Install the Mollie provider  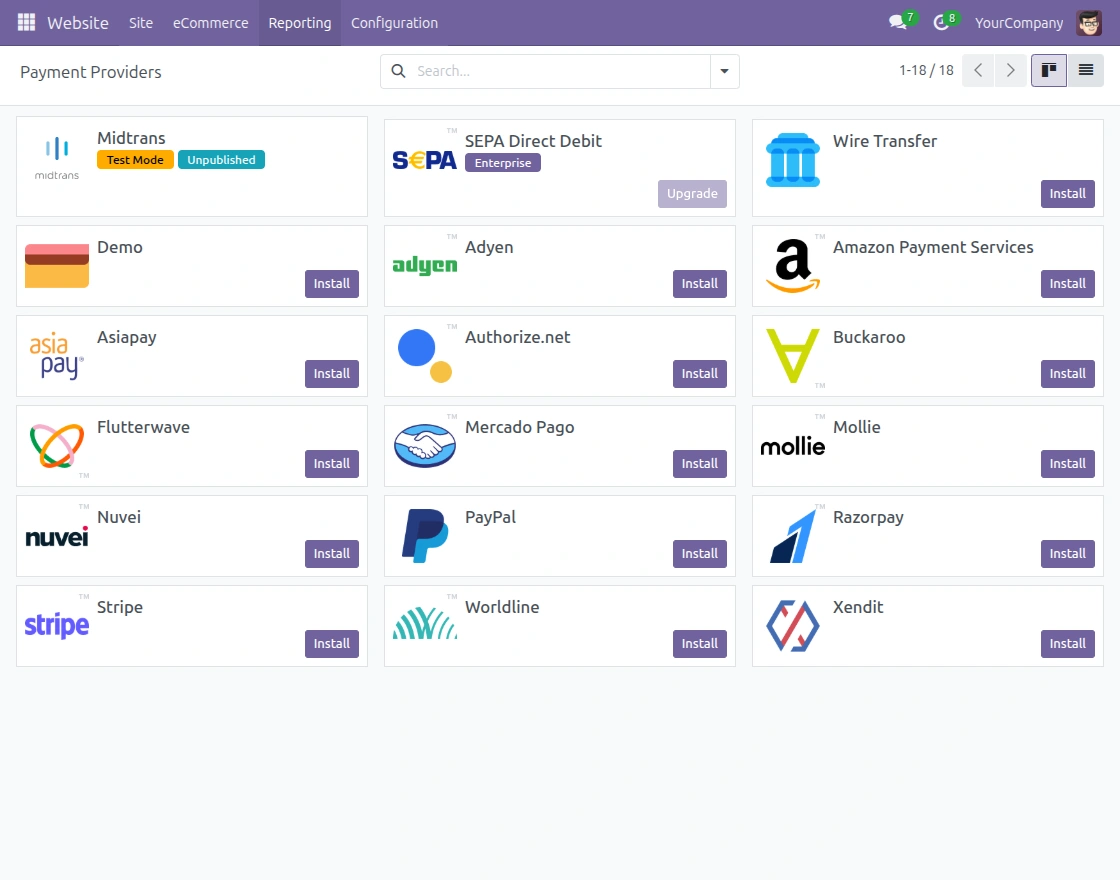[x=1067, y=464]
